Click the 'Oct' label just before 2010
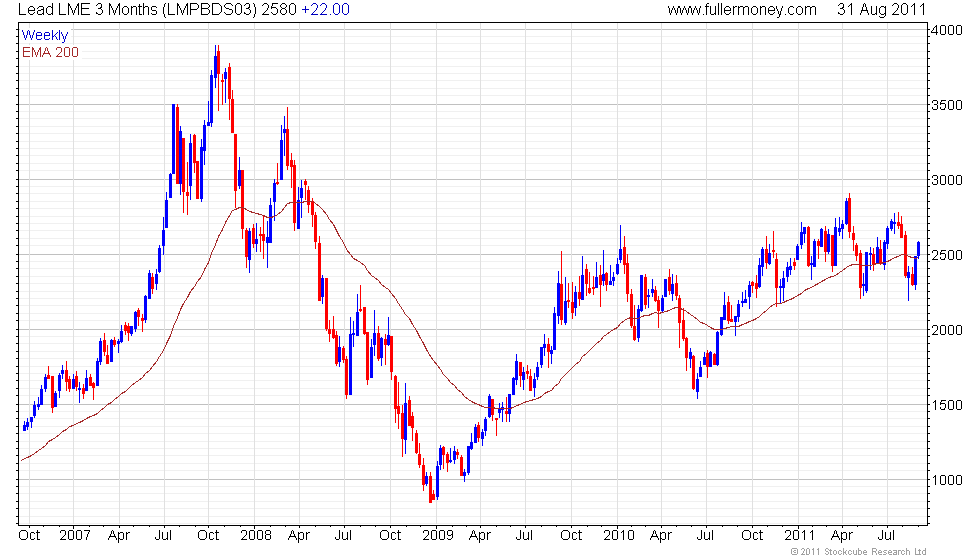 [x=571, y=536]
